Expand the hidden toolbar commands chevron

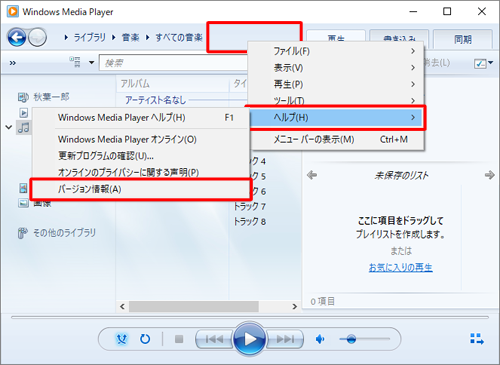click(x=13, y=63)
